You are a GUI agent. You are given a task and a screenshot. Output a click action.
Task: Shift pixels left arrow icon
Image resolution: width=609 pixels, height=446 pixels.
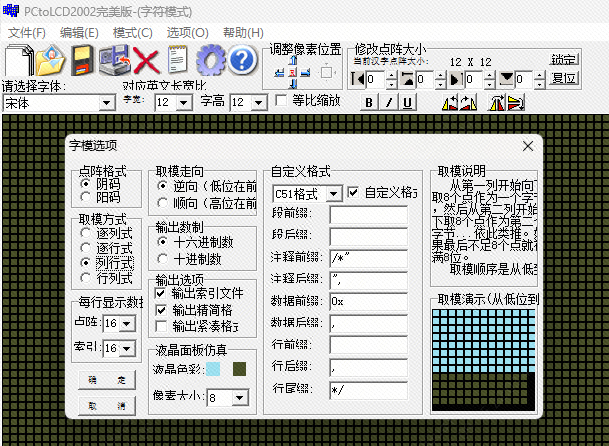pyautogui.click(x=279, y=72)
